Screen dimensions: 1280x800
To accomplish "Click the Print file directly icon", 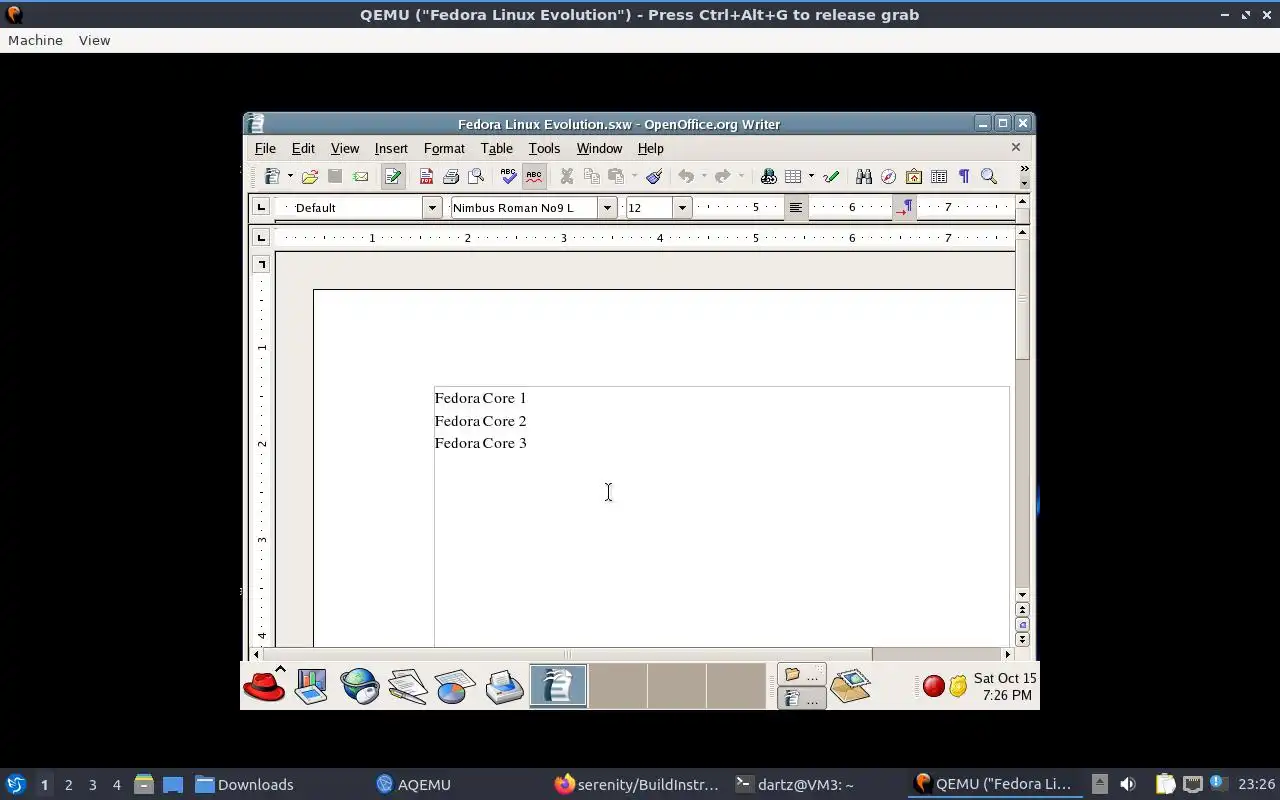I will point(451,177).
